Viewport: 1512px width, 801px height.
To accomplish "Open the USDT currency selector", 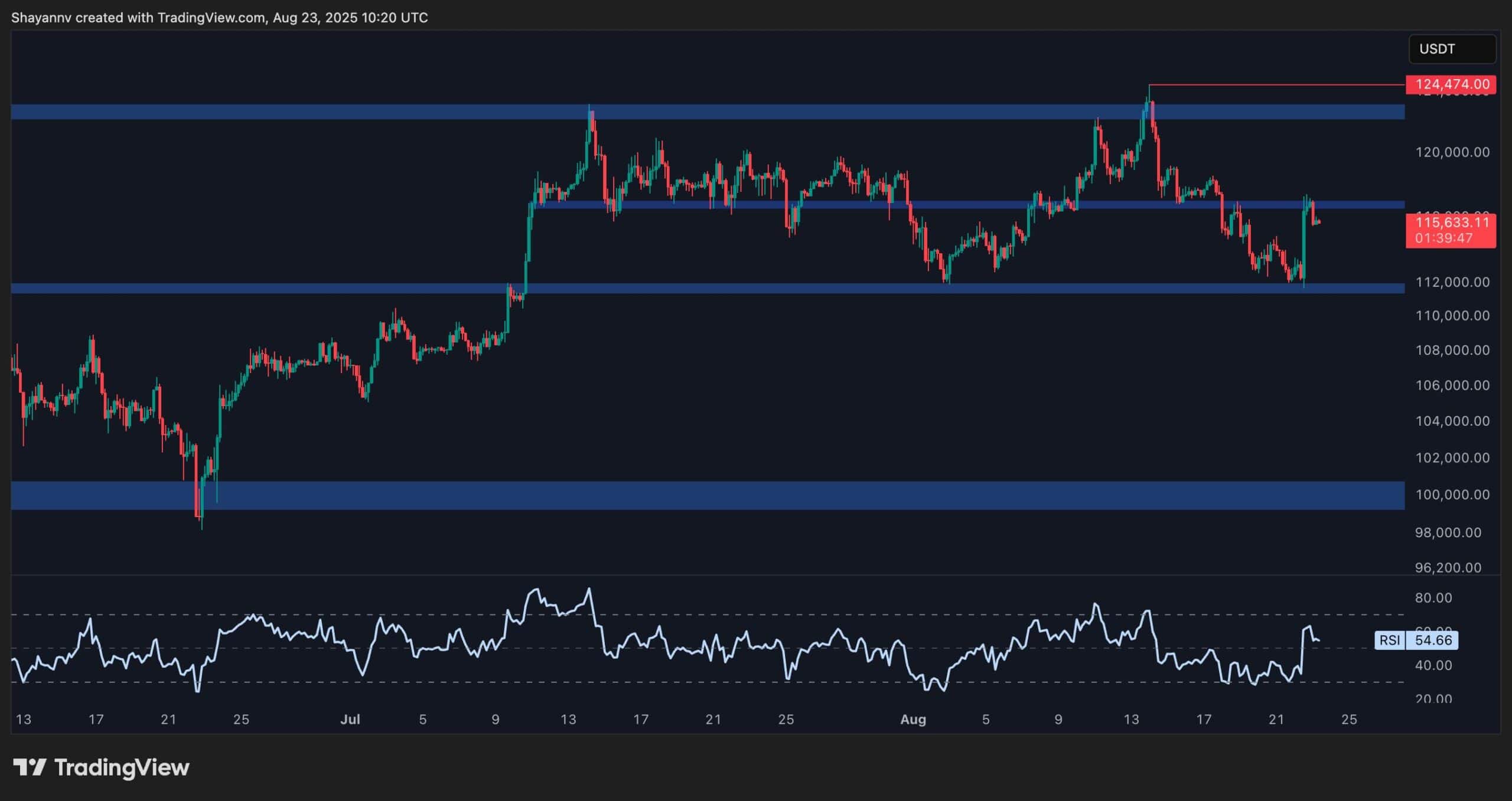I will [1452, 49].
